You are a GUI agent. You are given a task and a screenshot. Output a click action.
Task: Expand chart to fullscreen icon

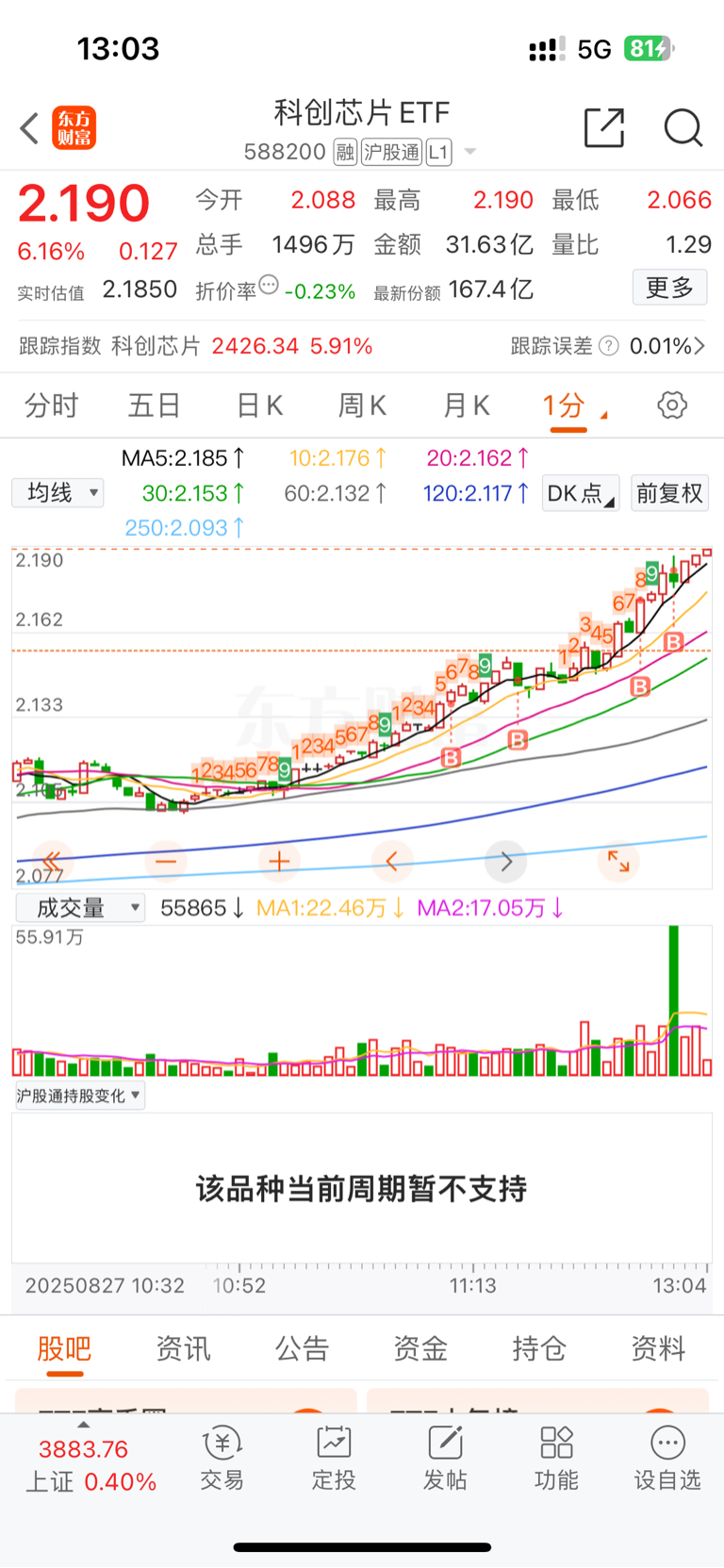(618, 861)
